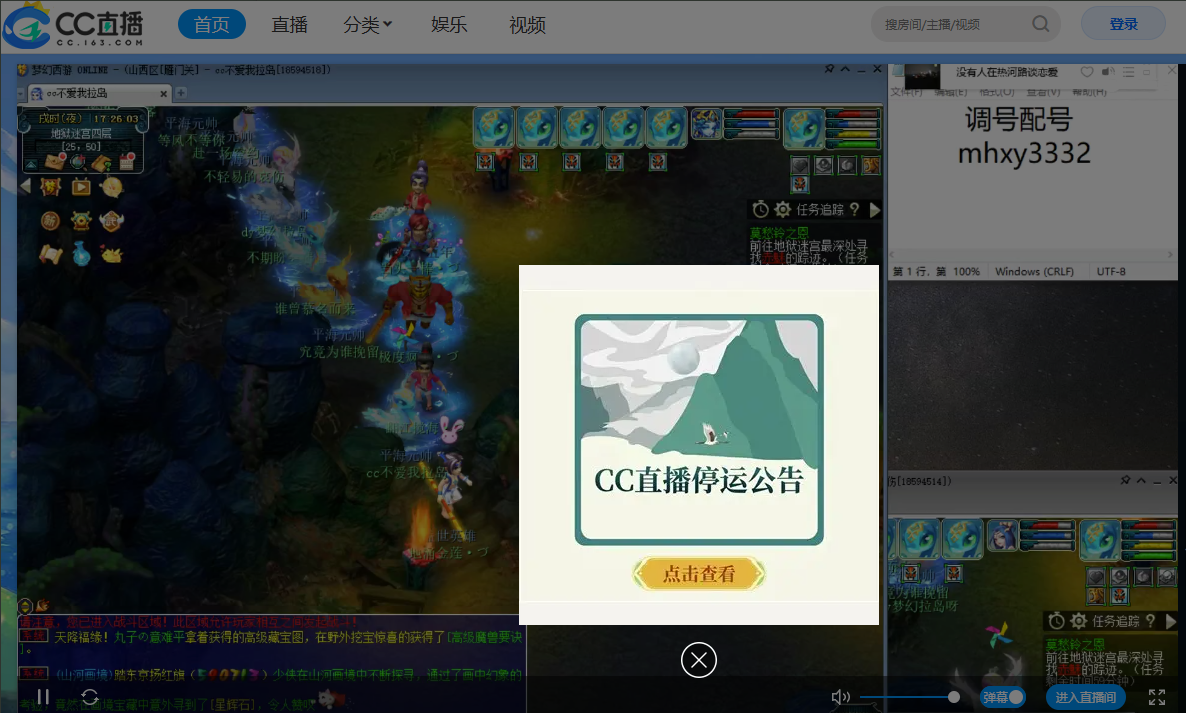This screenshot has width=1186, height=713.
Task: Pin the 梦幻西游 game window with the pin icon
Action: tap(829, 69)
